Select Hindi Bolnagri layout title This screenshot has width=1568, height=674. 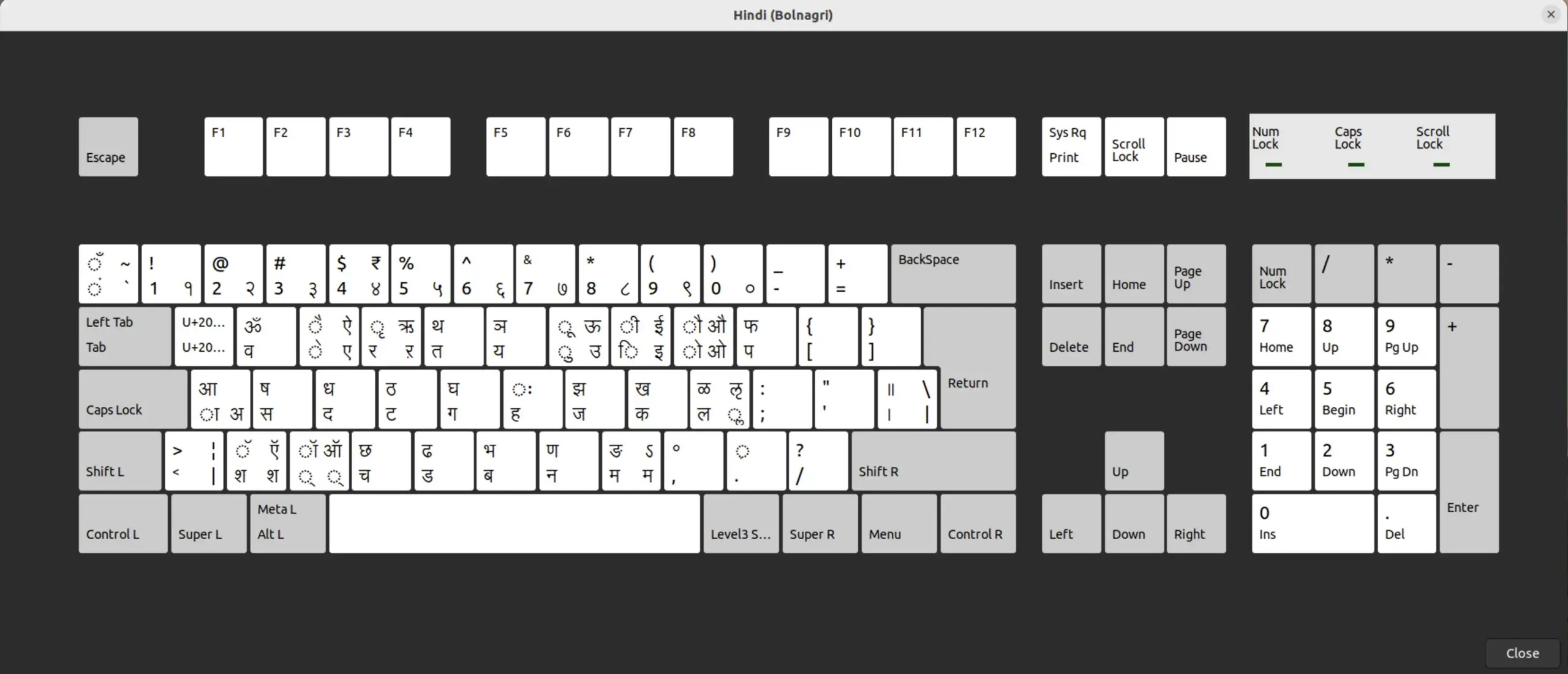[x=783, y=14]
